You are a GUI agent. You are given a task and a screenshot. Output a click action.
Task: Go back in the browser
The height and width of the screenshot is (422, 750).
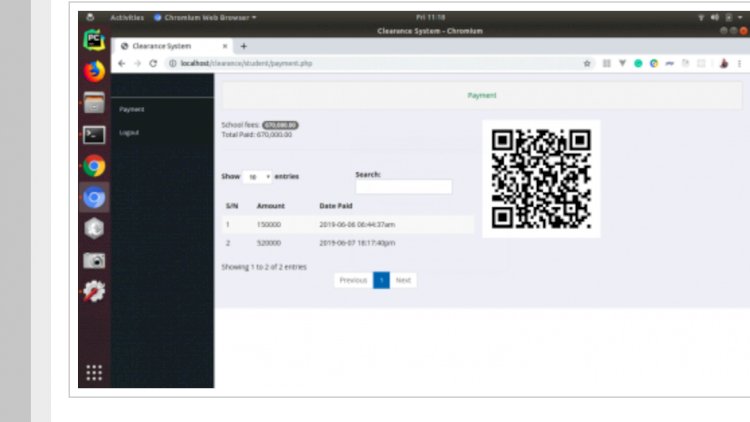tap(121, 63)
